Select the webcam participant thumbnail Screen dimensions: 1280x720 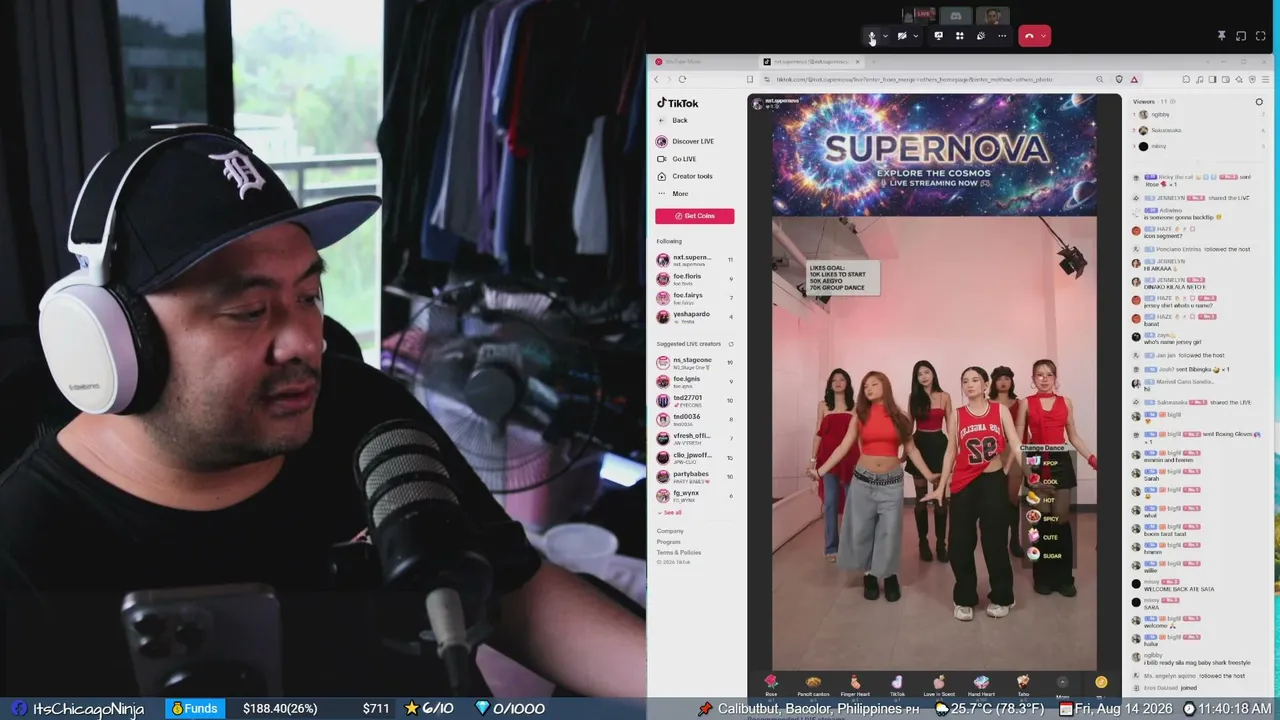pos(992,15)
